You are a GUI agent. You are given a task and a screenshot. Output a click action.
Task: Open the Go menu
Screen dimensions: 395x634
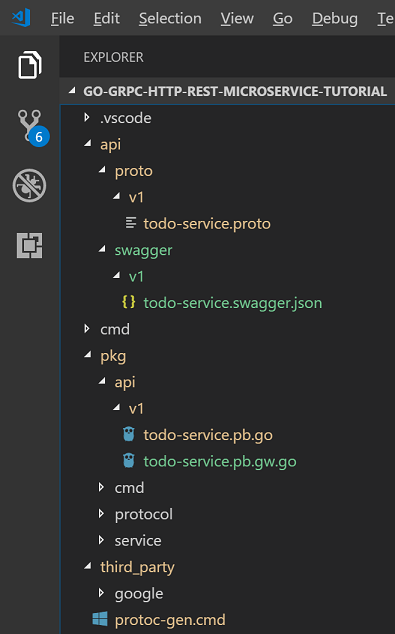point(283,18)
